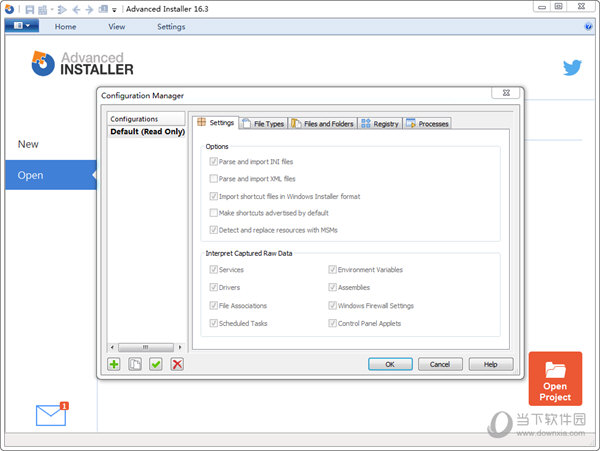Click the OK button
The image size is (600, 451).
(390, 364)
